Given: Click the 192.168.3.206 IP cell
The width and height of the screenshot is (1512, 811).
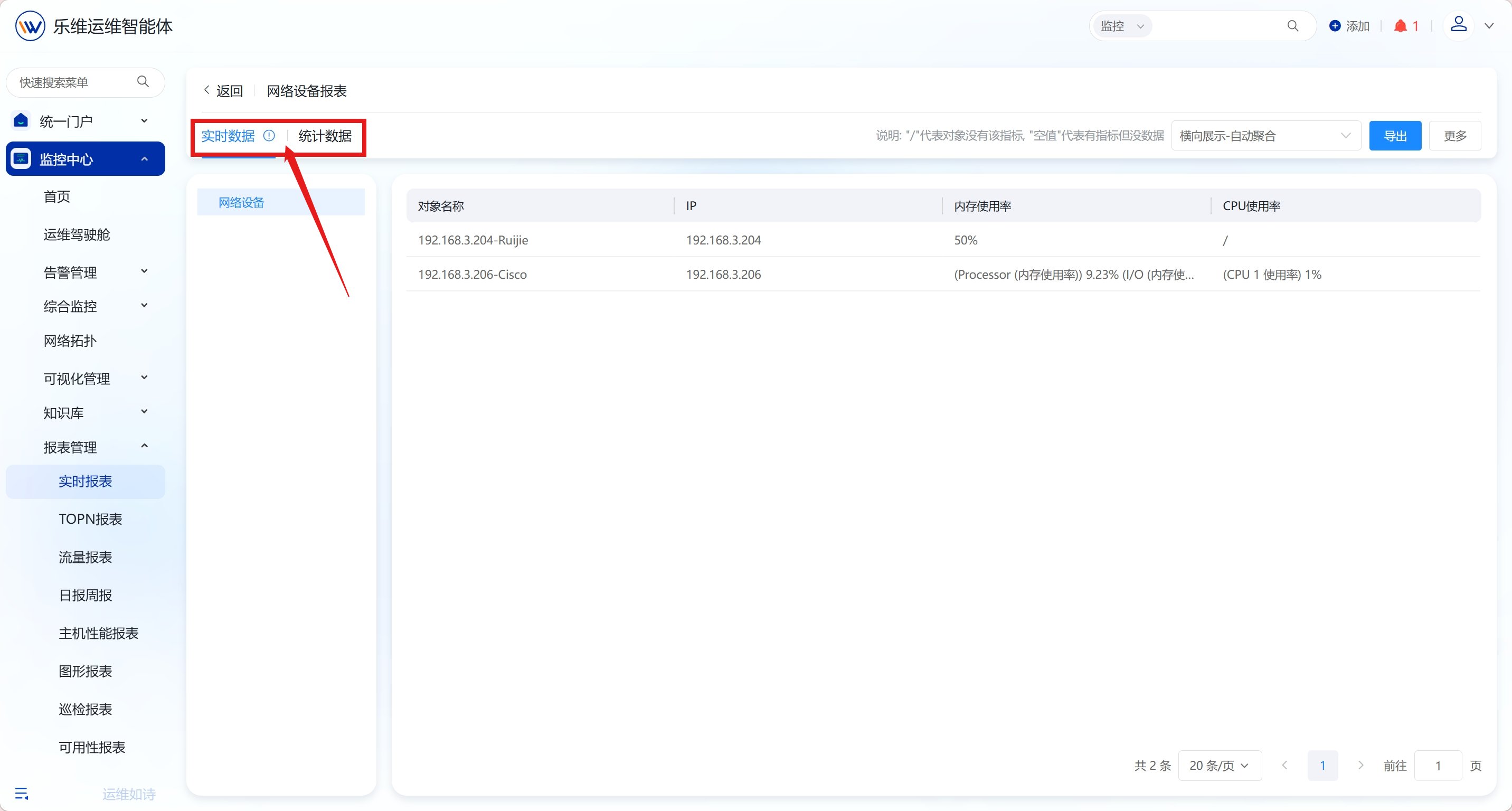Looking at the screenshot, I should coord(723,274).
